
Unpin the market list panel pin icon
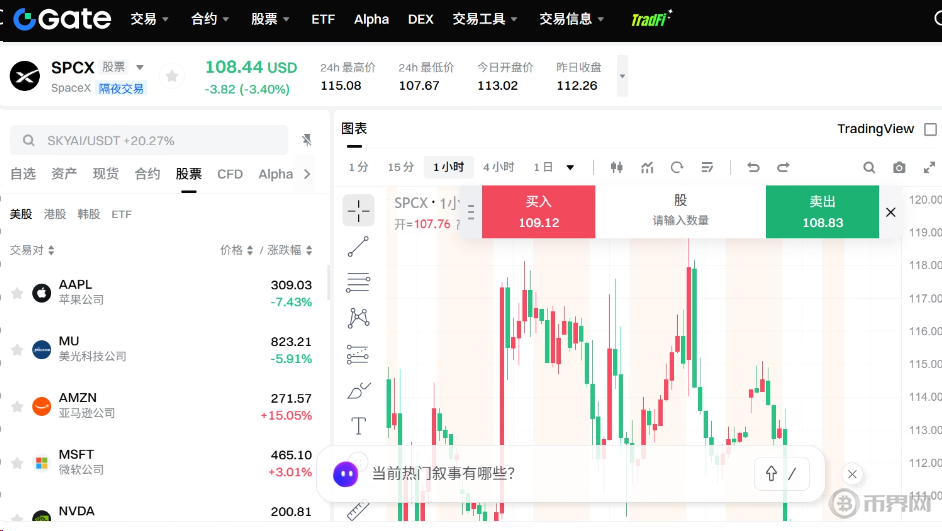pos(307,140)
